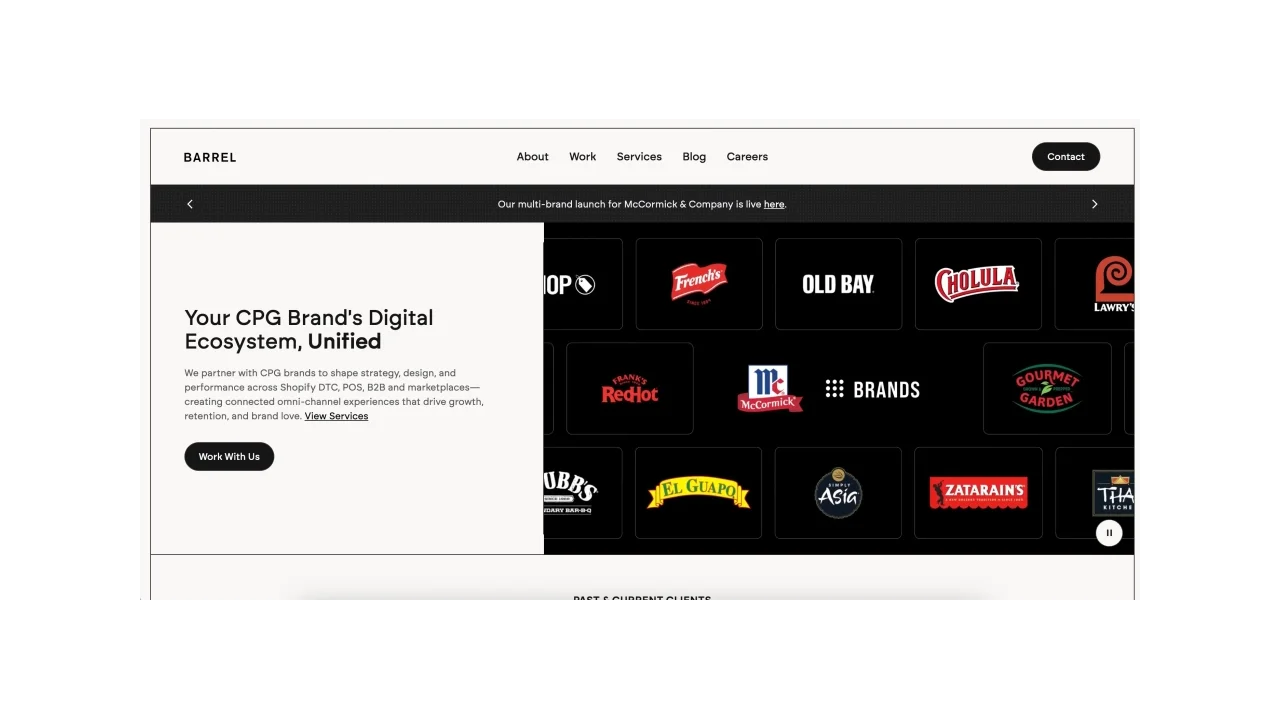Navigate to the Work section

tap(582, 156)
